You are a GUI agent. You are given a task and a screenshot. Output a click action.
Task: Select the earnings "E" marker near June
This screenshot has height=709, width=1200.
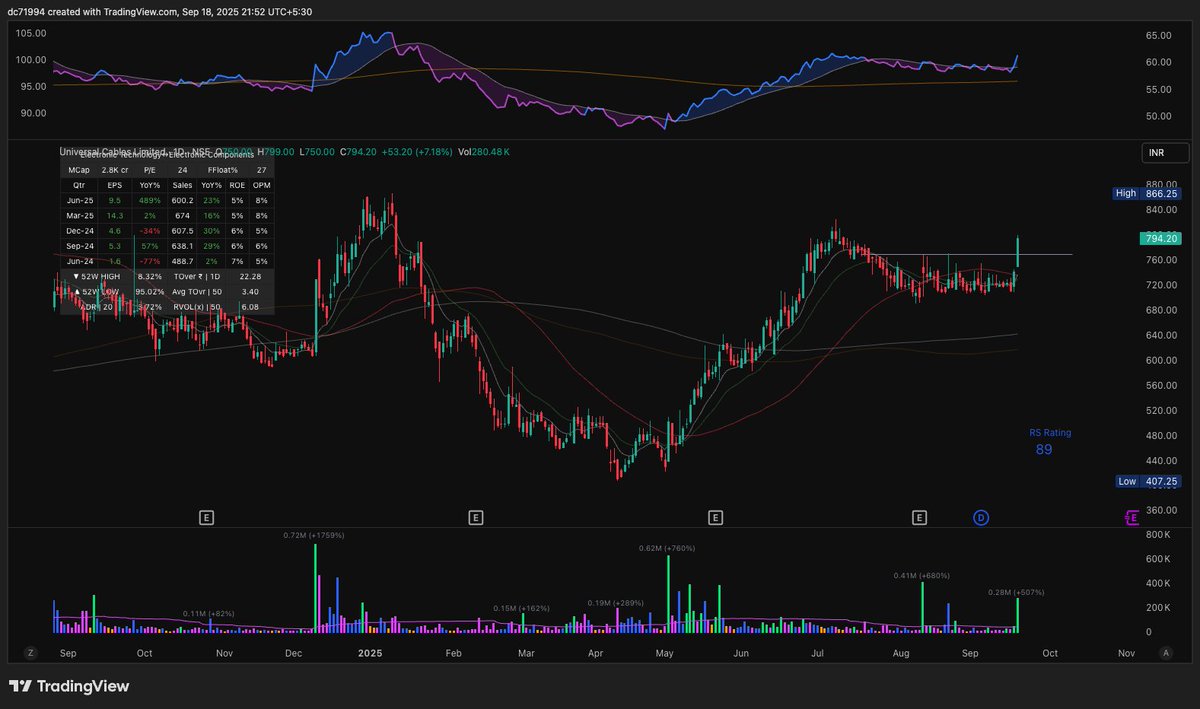point(715,517)
